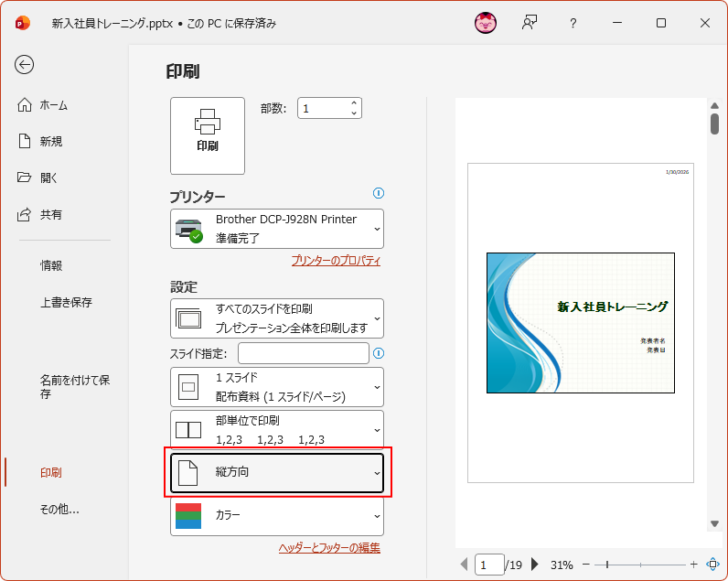This screenshot has height=581, width=728.
Task: Choose 上書き保存 (Save) in the sidebar
Action: [66, 302]
